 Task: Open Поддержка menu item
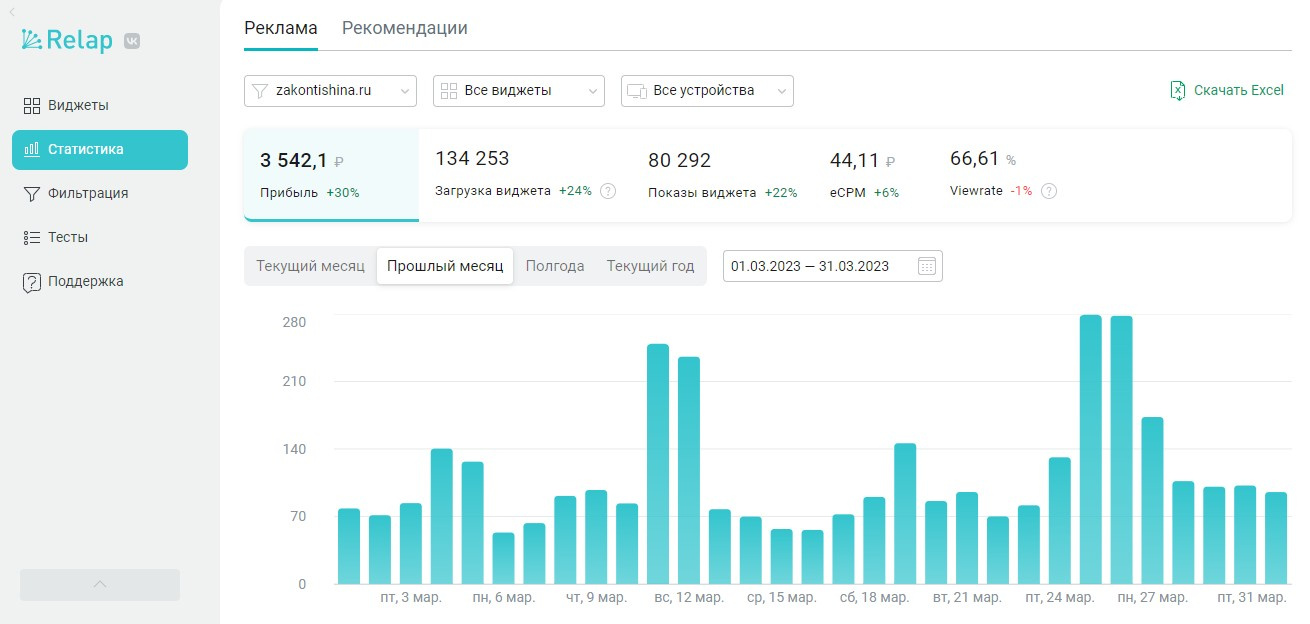click(100, 281)
